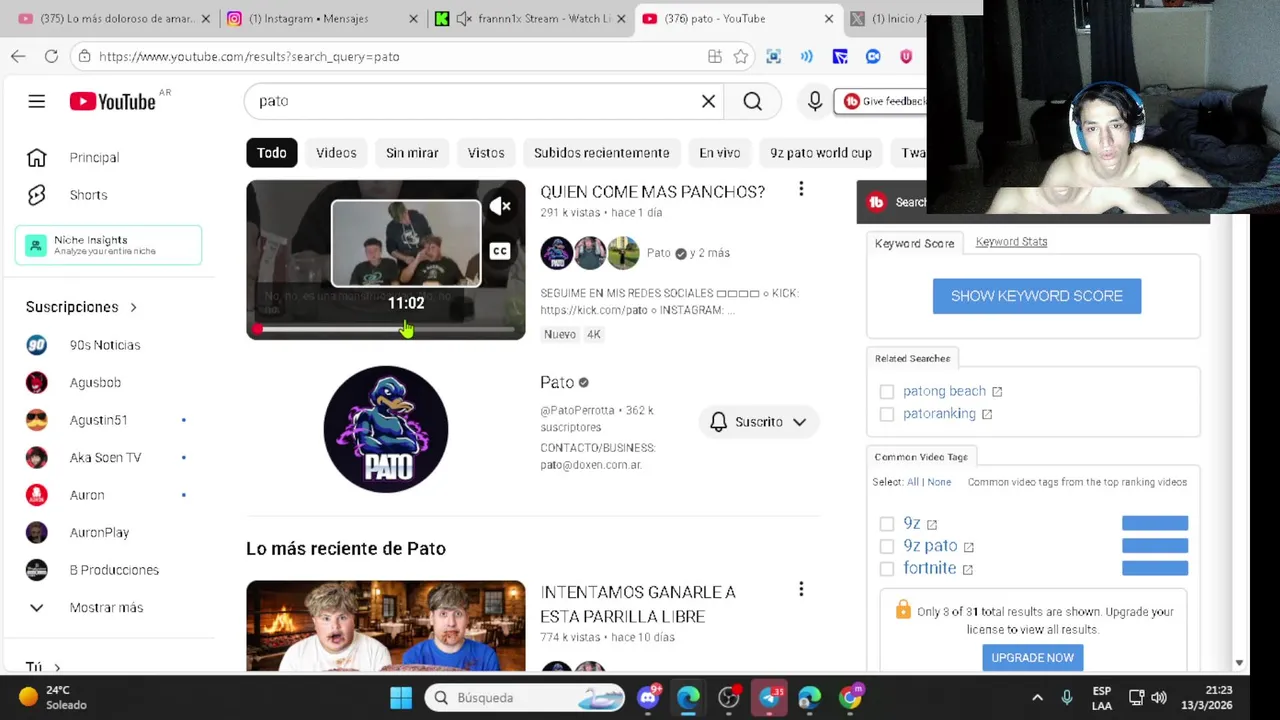The height and width of the screenshot is (720, 1280).
Task: Switch to the Keyword Stats tab
Action: (1011, 242)
